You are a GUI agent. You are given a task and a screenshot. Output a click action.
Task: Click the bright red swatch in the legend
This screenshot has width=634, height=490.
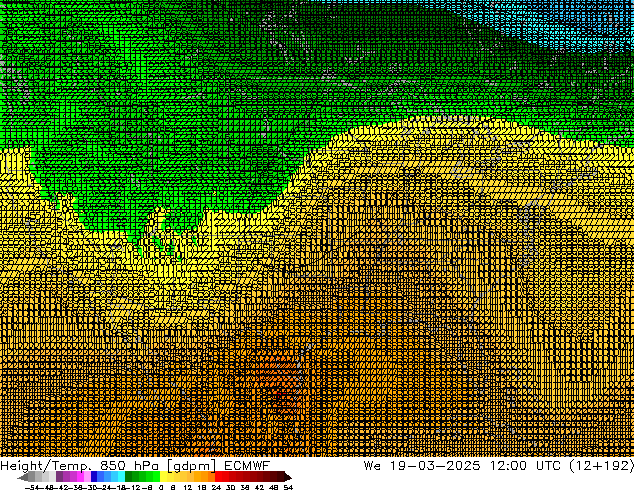[x=218, y=477]
